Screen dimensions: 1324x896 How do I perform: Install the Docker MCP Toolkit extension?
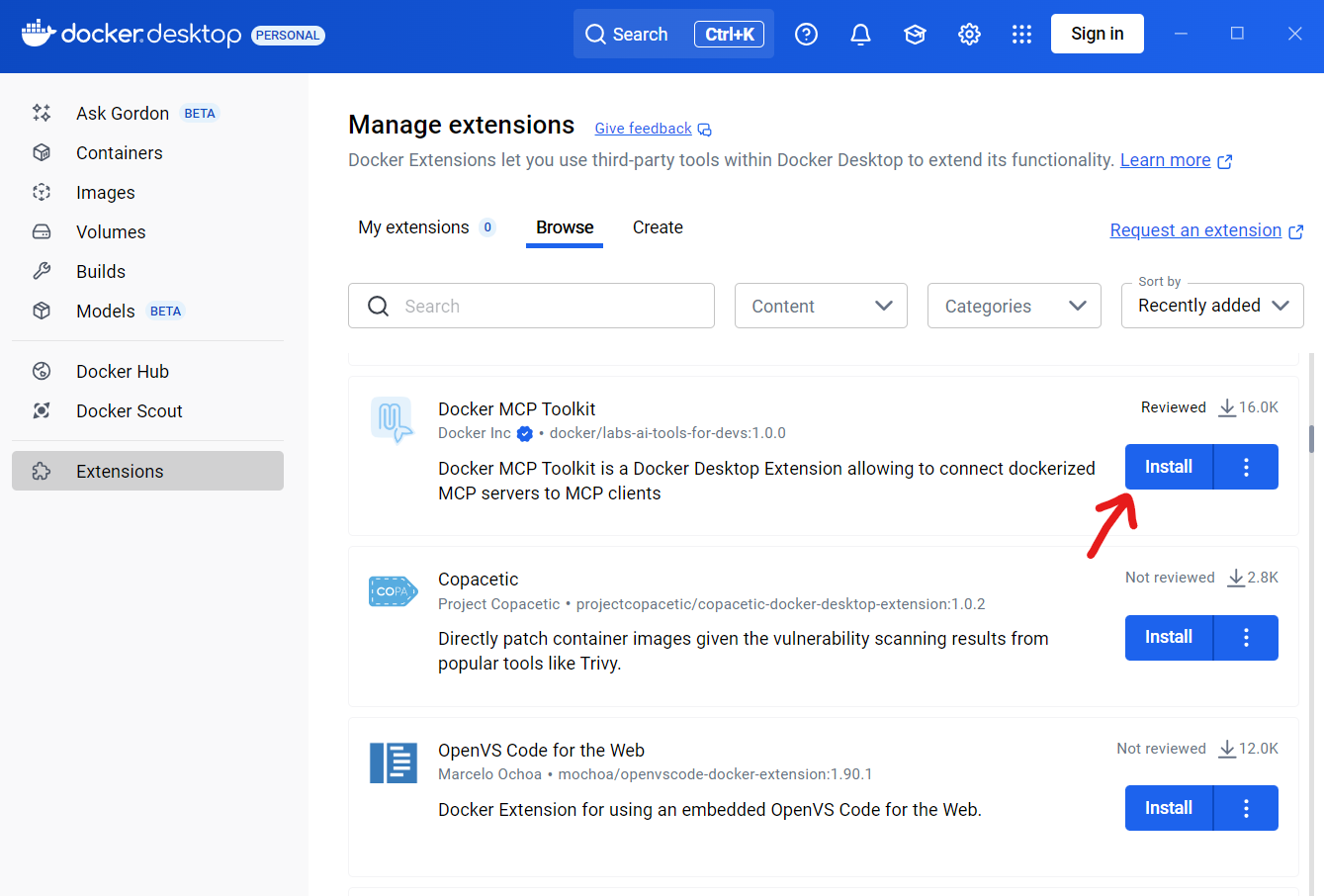pyautogui.click(x=1169, y=467)
